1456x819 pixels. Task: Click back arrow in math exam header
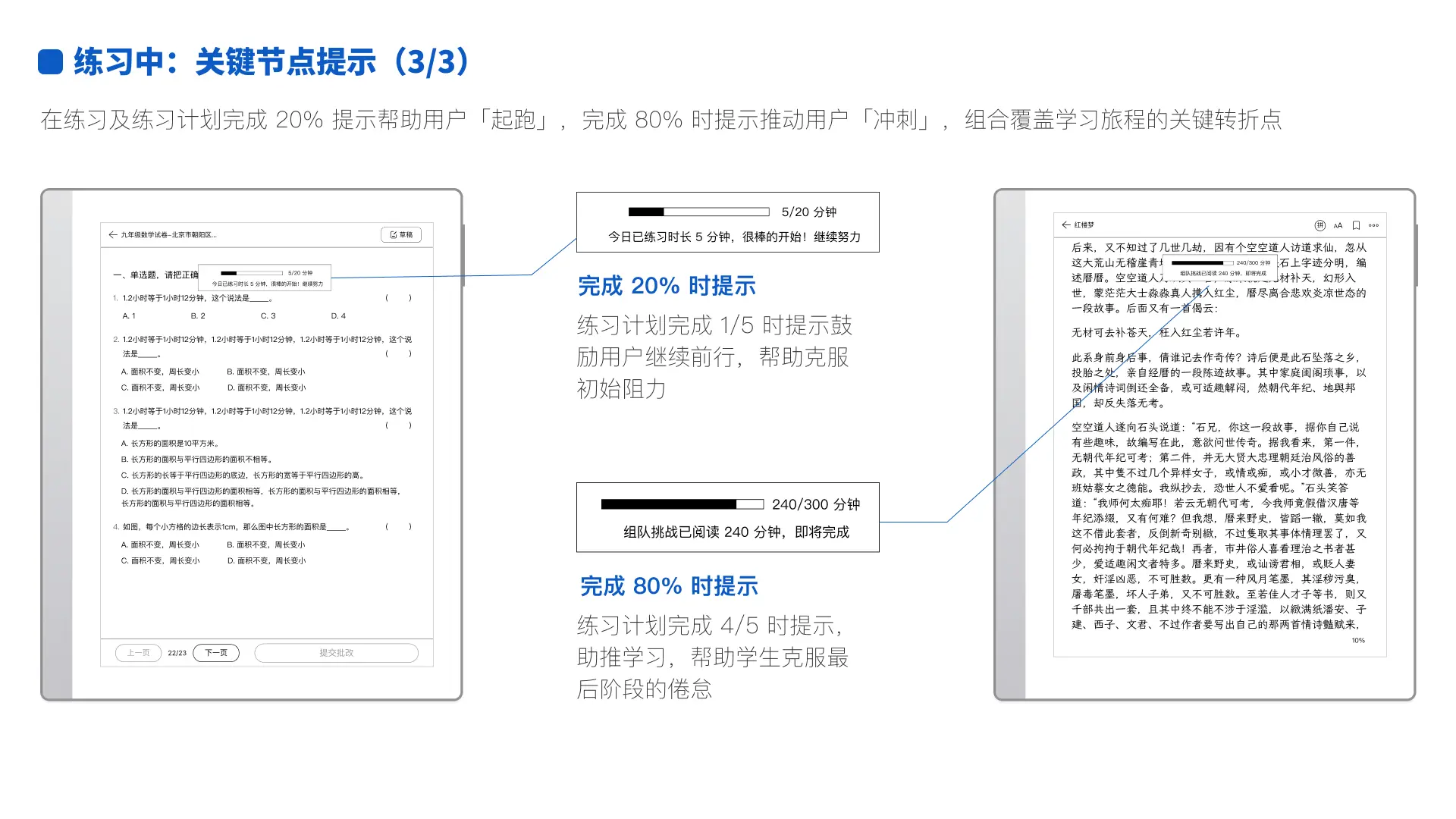click(113, 235)
